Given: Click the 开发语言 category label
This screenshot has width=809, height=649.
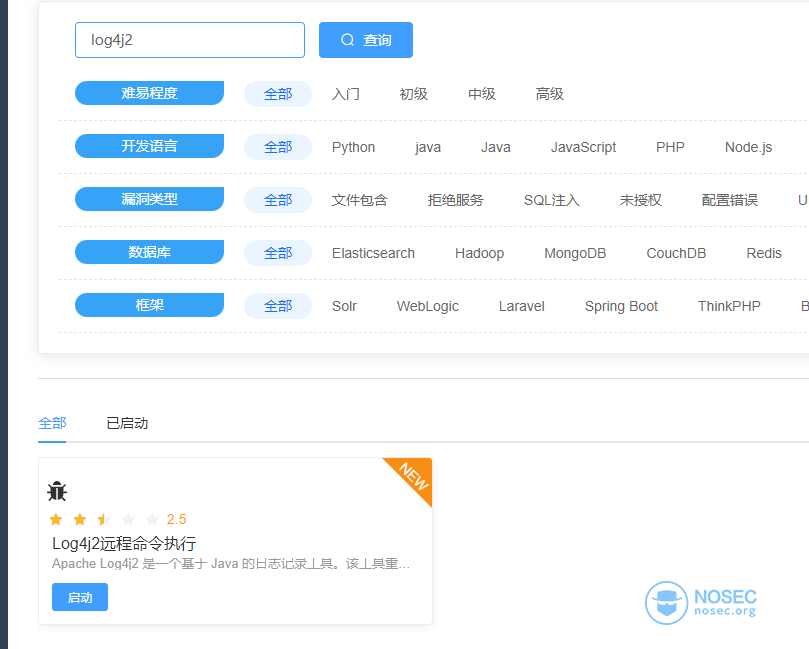Looking at the screenshot, I should coord(150,146).
